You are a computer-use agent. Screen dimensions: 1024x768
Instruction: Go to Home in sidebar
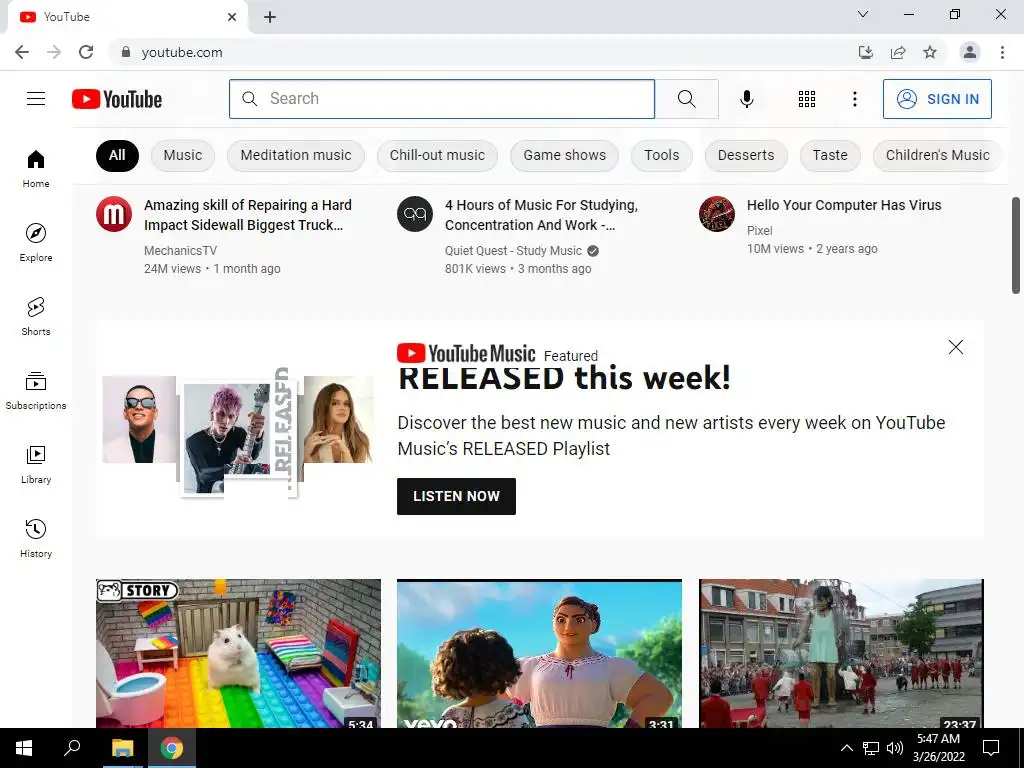pyautogui.click(x=36, y=168)
